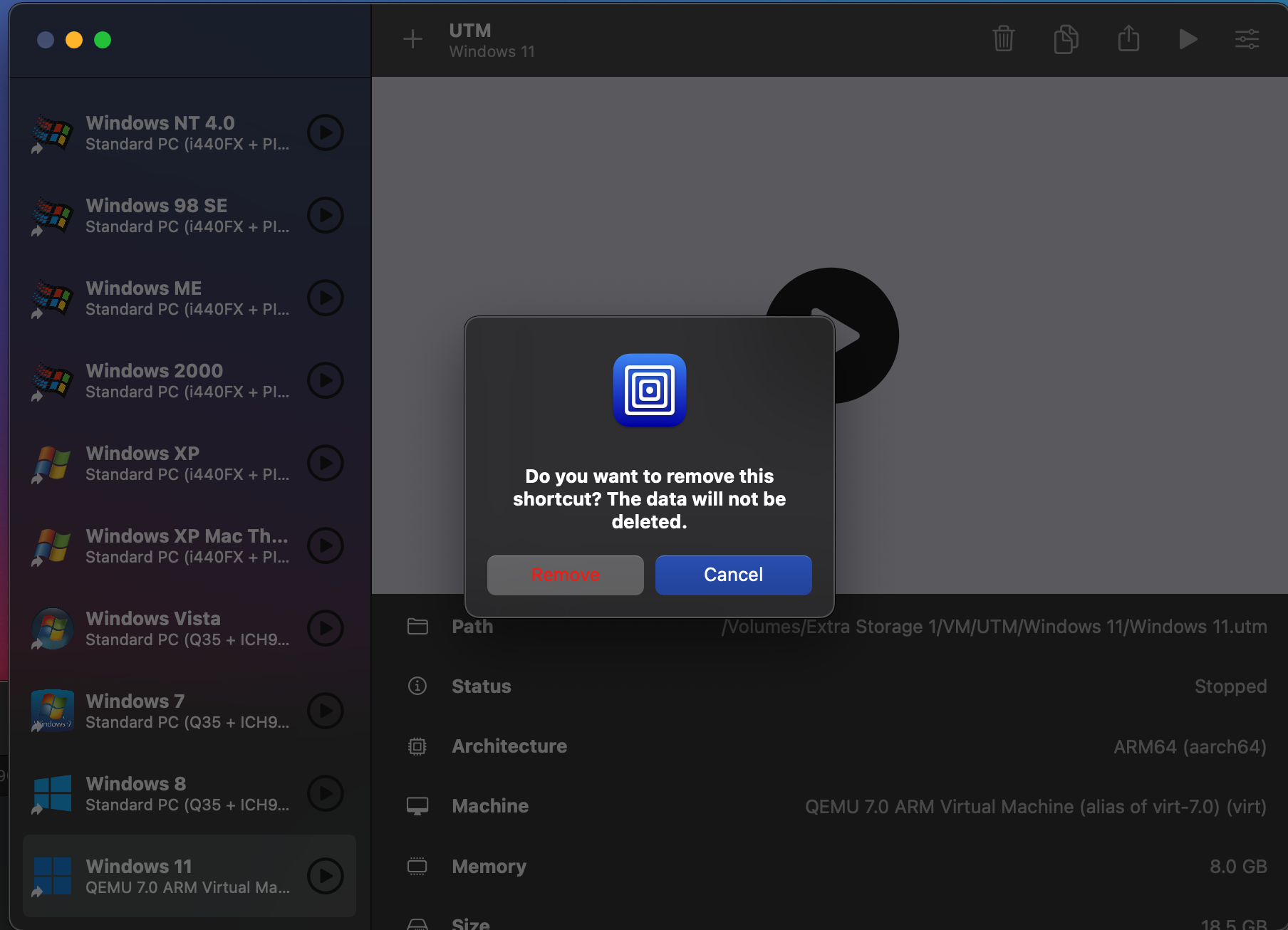Click the share icon in the toolbar
Screen dimensions: 1288x930
point(1128,38)
